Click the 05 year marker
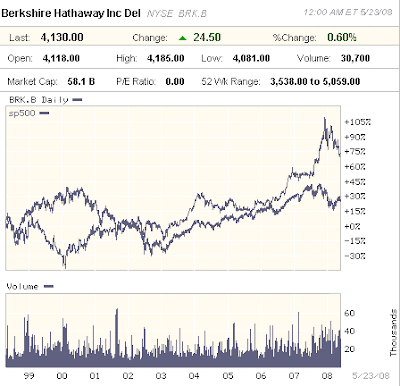The width and height of the screenshot is (400, 386). point(228,376)
